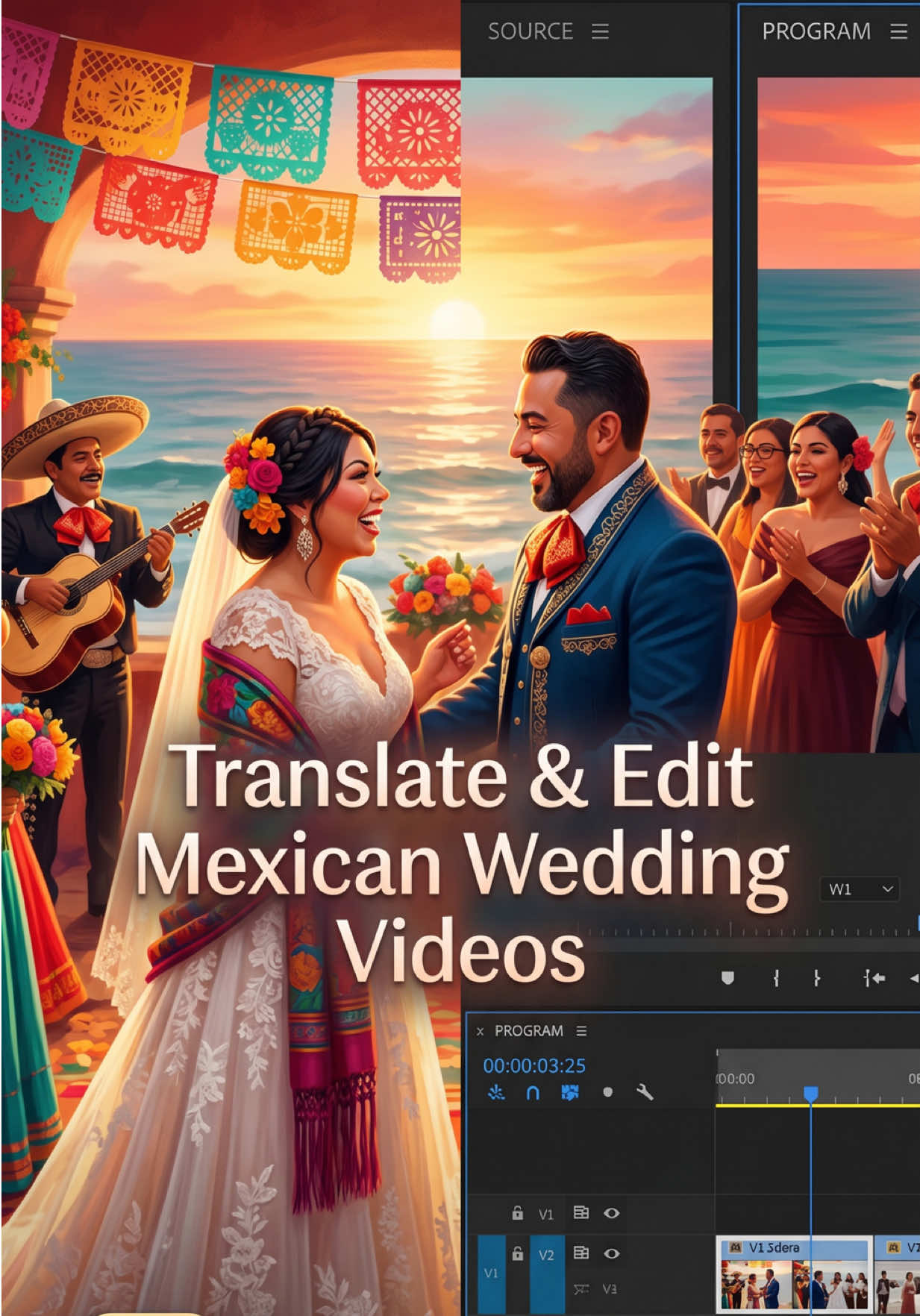Click the Go to In point icon
The width and height of the screenshot is (920, 1316).
pyautogui.click(x=874, y=977)
